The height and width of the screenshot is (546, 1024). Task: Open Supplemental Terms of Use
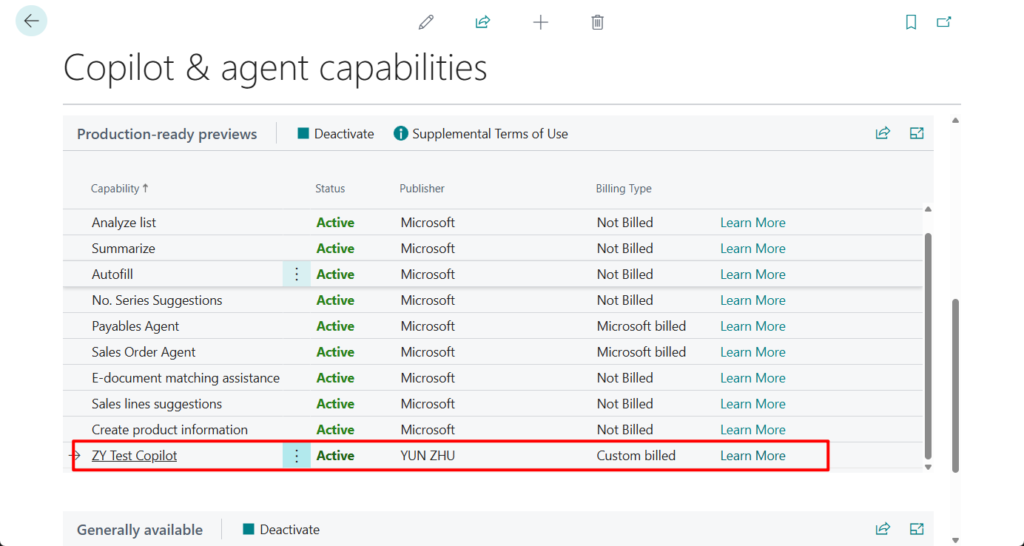(481, 134)
